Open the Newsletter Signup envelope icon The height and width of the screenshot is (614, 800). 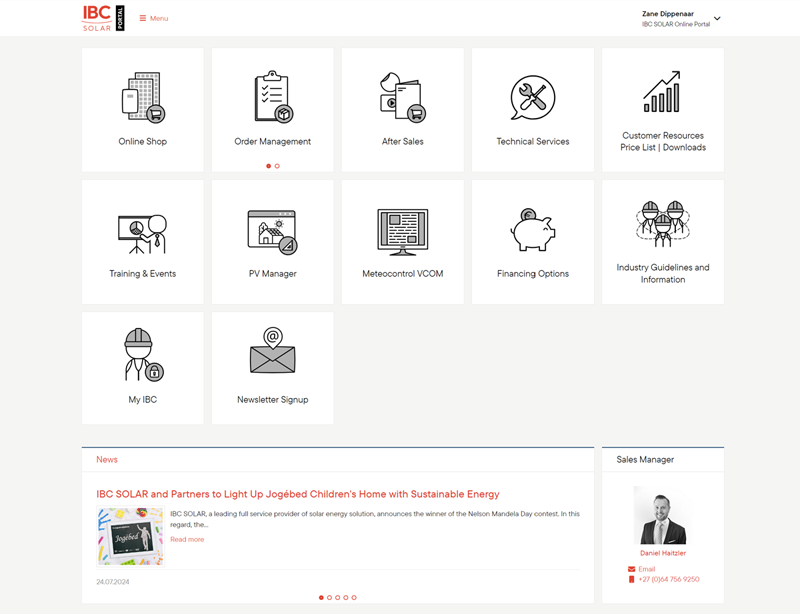click(x=272, y=351)
